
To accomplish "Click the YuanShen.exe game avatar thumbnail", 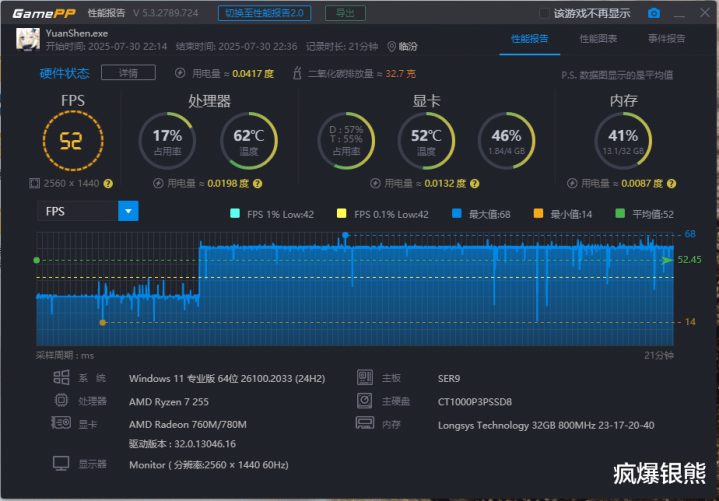I will [28, 39].
